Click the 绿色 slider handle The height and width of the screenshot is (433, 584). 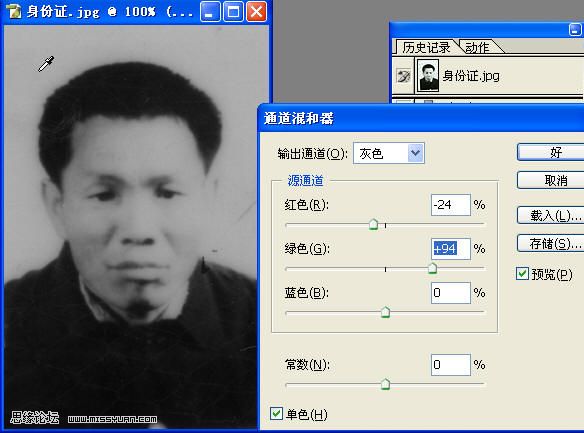pos(432,268)
